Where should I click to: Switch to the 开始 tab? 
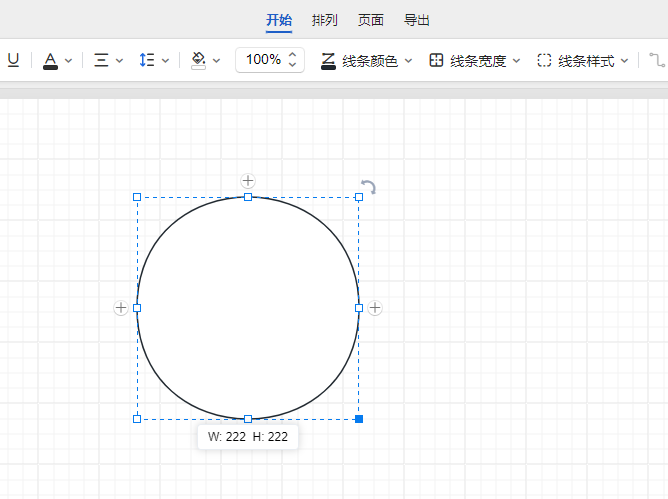(x=279, y=20)
